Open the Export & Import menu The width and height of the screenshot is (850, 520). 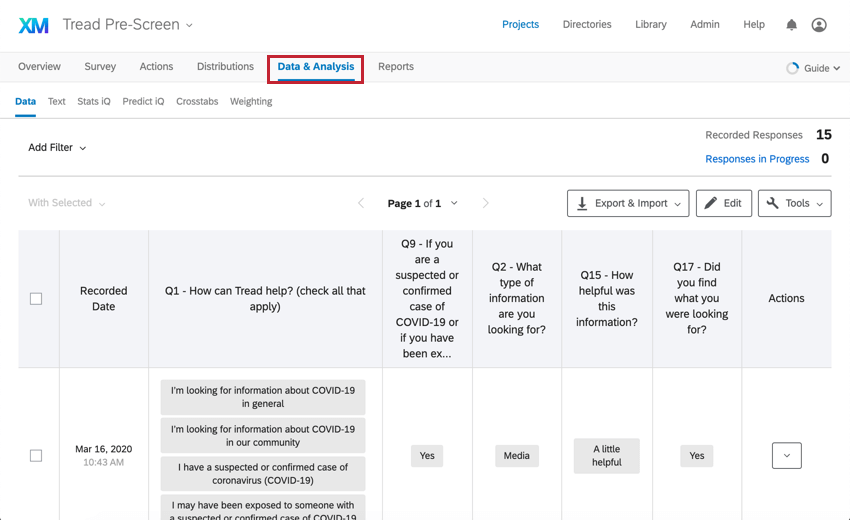pyautogui.click(x=628, y=203)
